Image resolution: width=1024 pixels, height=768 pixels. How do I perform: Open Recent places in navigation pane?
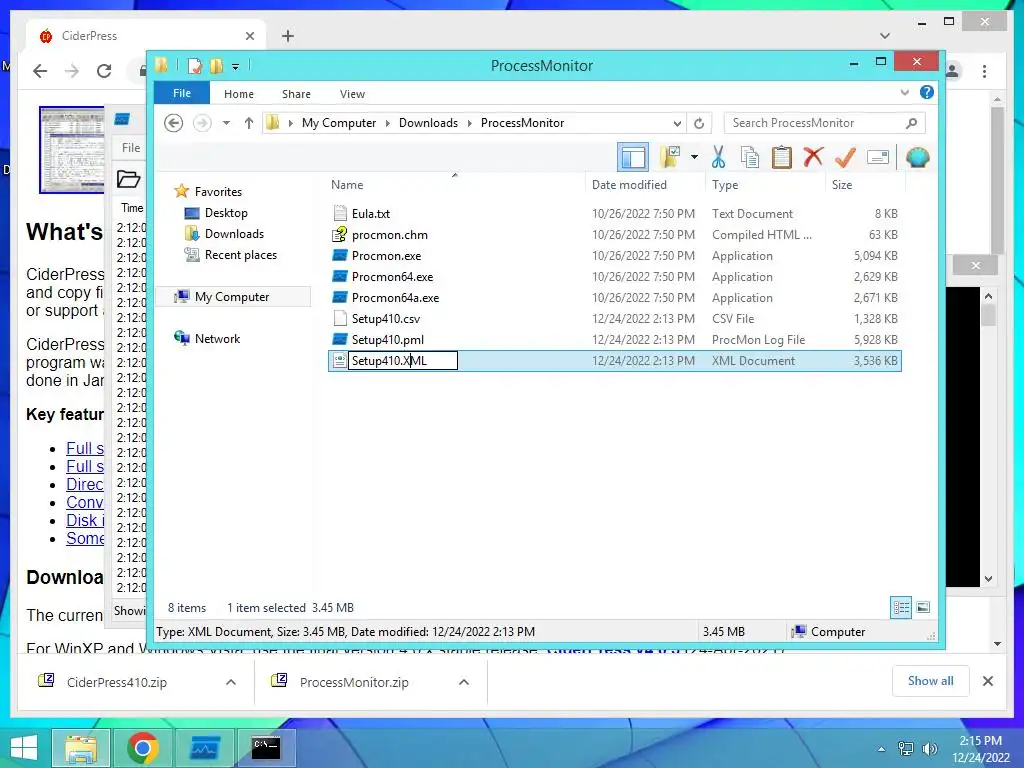tap(240, 255)
